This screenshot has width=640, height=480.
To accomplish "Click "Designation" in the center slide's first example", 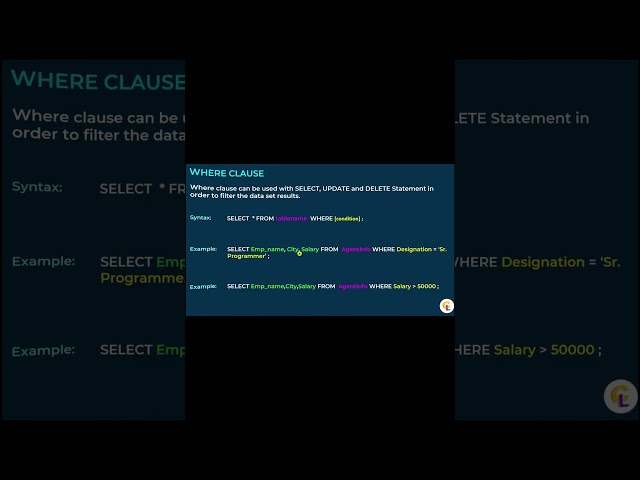I will tap(414, 249).
